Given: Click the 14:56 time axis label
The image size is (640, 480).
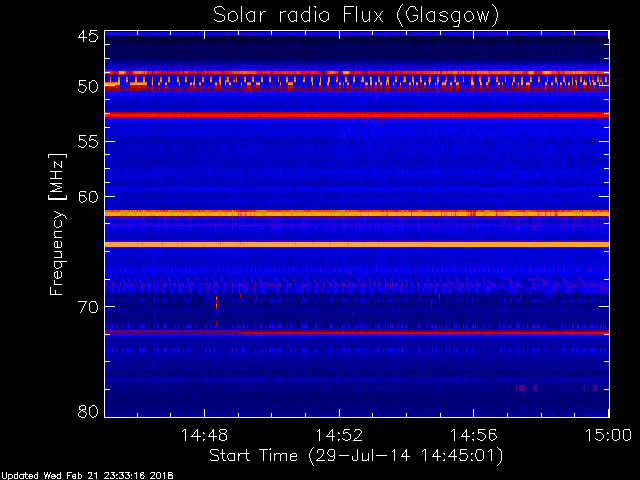Looking at the screenshot, I should click(x=473, y=435).
